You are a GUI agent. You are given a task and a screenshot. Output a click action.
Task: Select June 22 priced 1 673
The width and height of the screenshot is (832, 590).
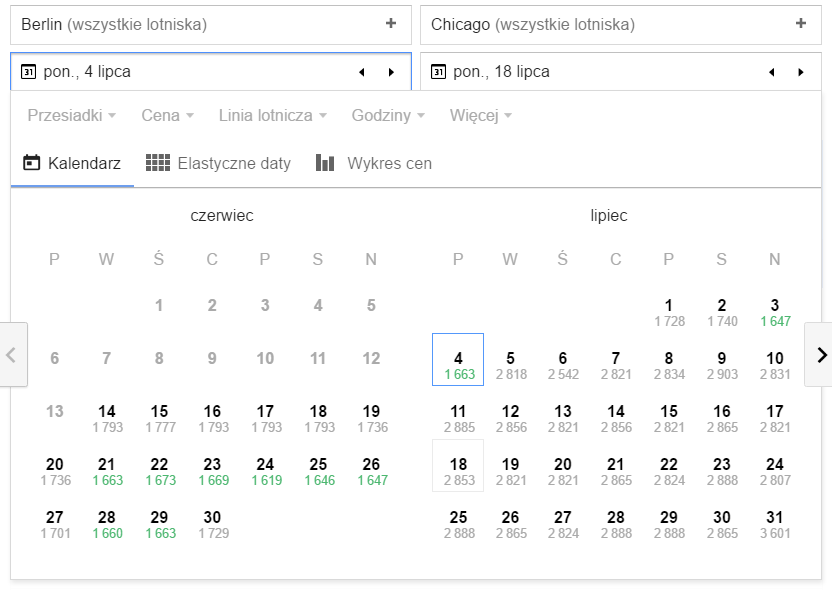pyautogui.click(x=159, y=471)
